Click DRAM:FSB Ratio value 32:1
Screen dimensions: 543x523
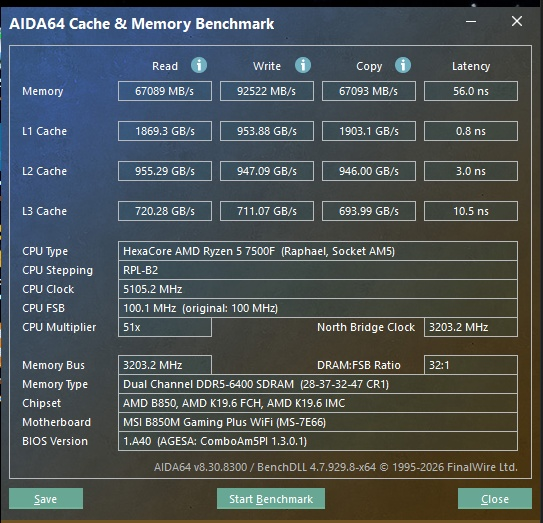click(471, 365)
